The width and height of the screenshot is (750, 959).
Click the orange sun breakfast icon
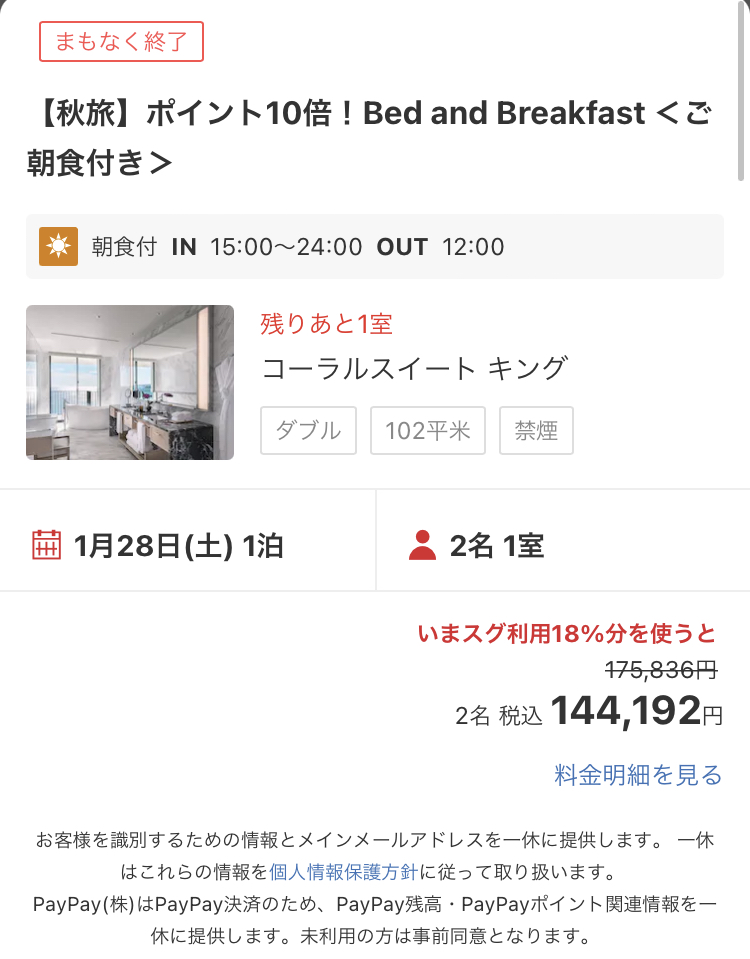pyautogui.click(x=58, y=246)
